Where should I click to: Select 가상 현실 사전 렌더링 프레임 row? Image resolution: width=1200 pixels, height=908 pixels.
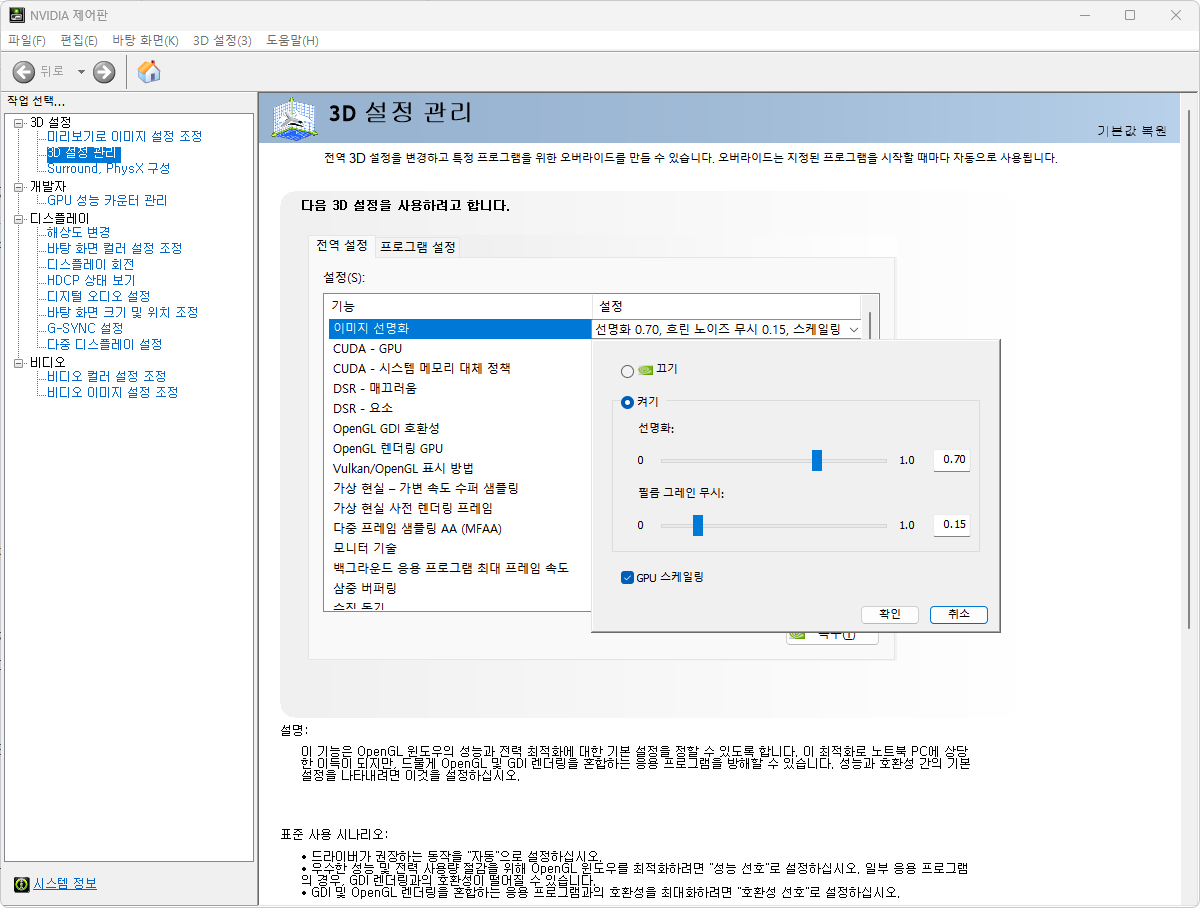(461, 509)
